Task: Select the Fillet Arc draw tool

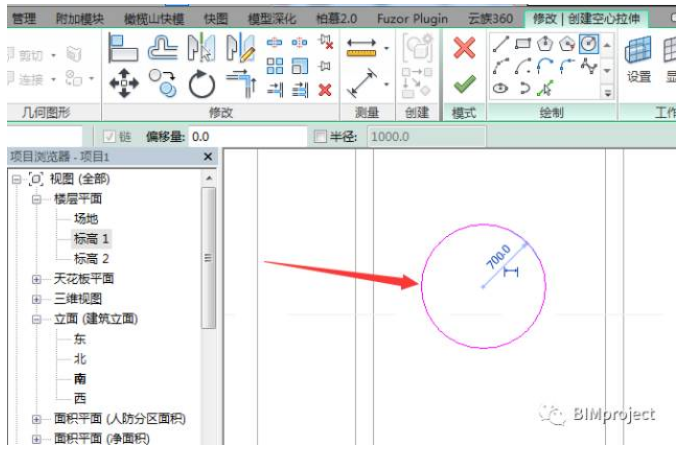Action: (566, 66)
